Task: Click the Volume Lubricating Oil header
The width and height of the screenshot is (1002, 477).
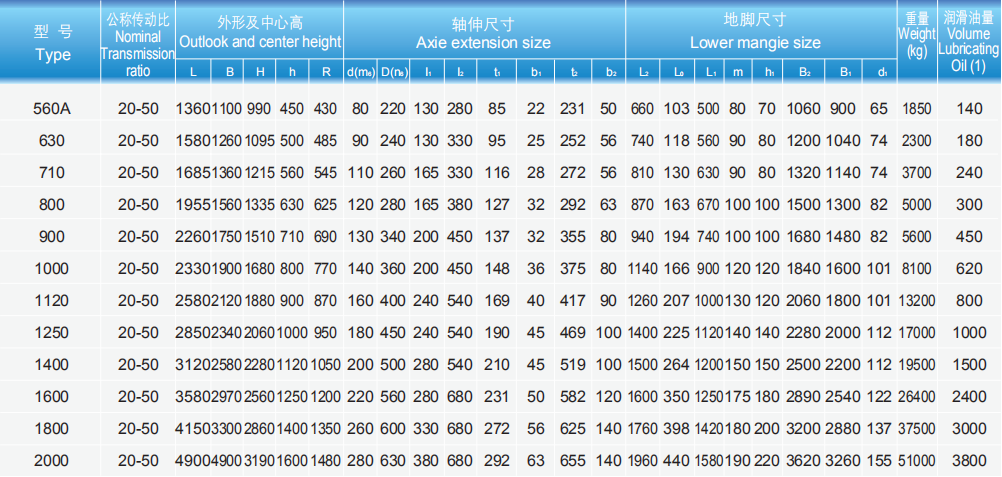Action: click(x=968, y=45)
